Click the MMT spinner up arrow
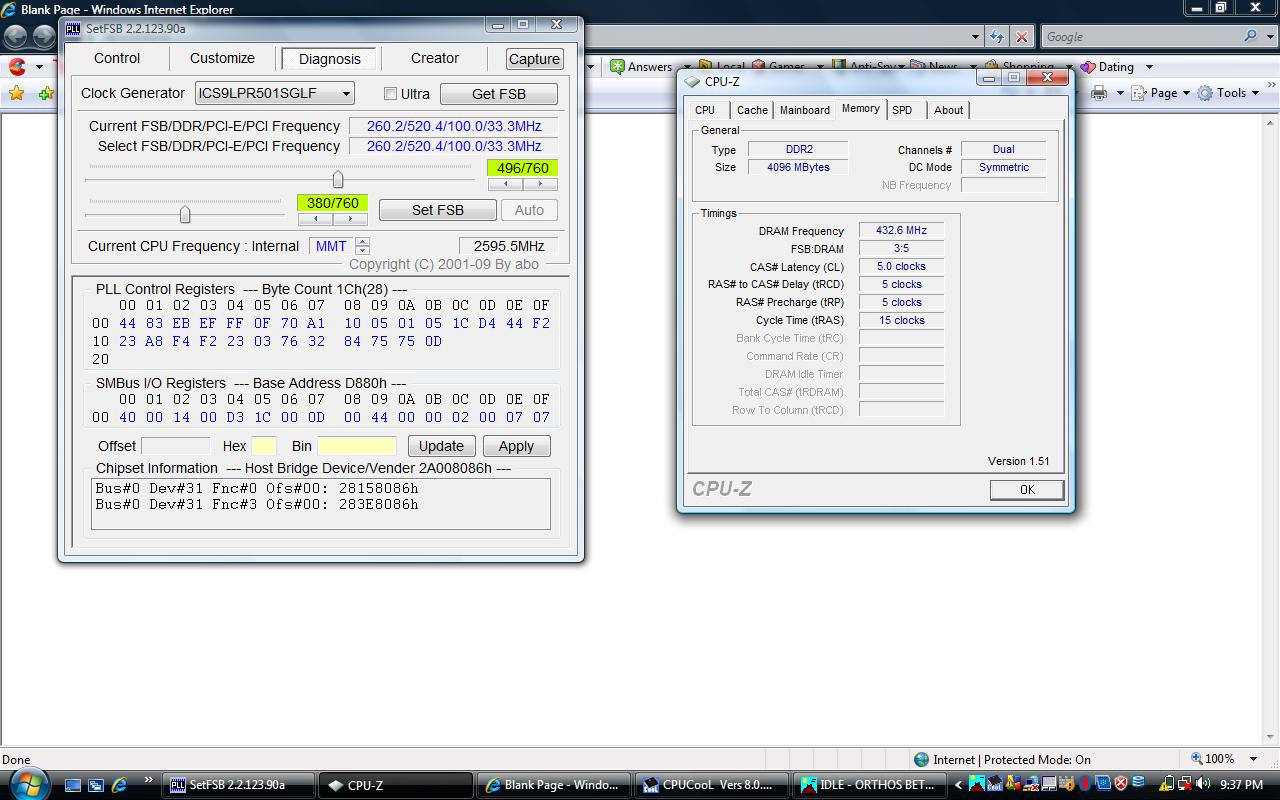 coord(362,241)
